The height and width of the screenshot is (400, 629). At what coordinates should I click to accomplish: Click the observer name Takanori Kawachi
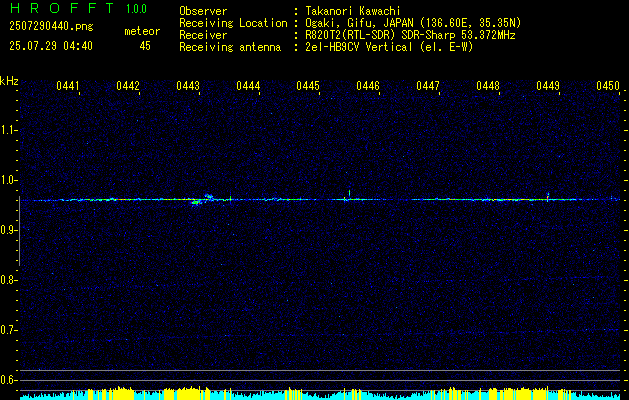(353, 11)
